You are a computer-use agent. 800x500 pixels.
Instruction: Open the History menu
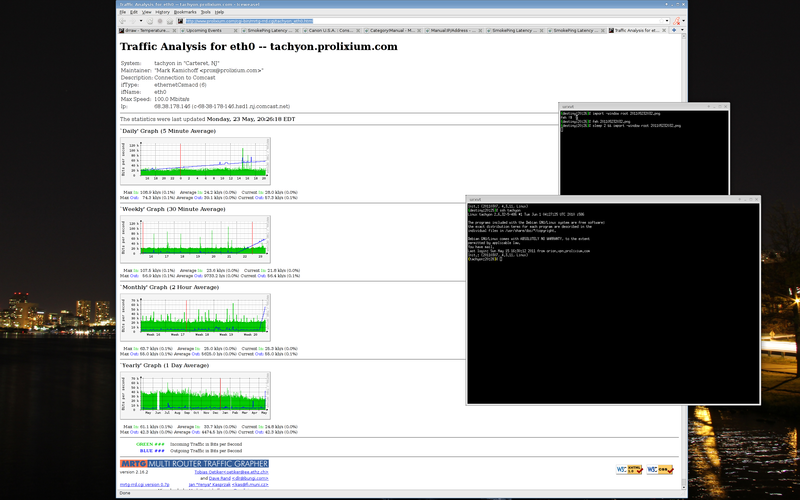162,12
